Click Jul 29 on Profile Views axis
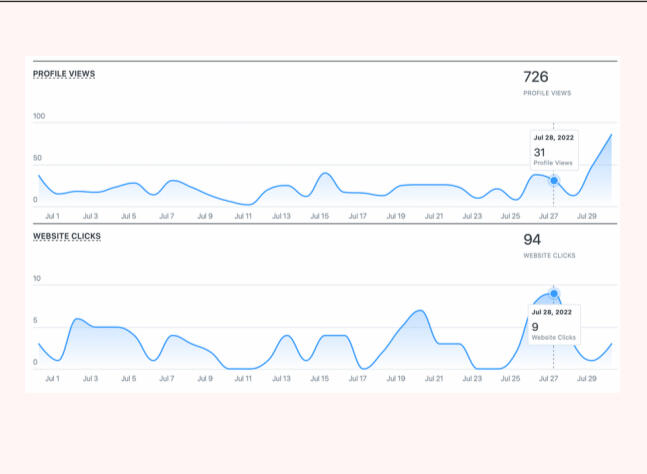Screen dimensions: 647x474 pyautogui.click(x=587, y=216)
